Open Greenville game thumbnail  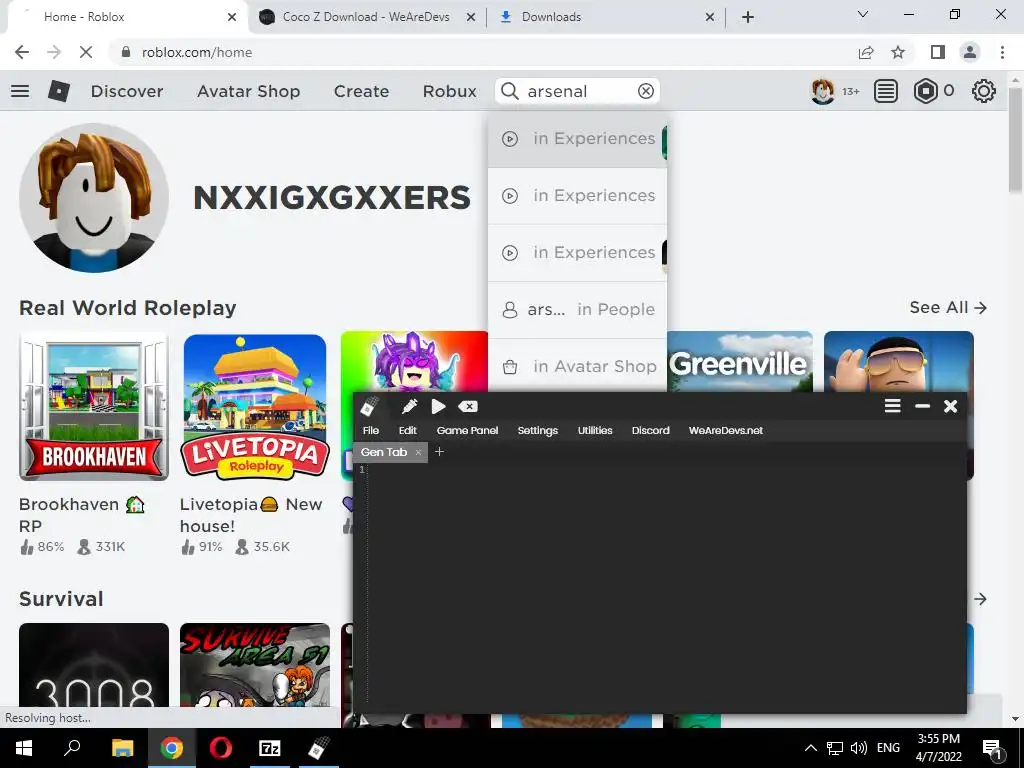pyautogui.click(x=740, y=362)
